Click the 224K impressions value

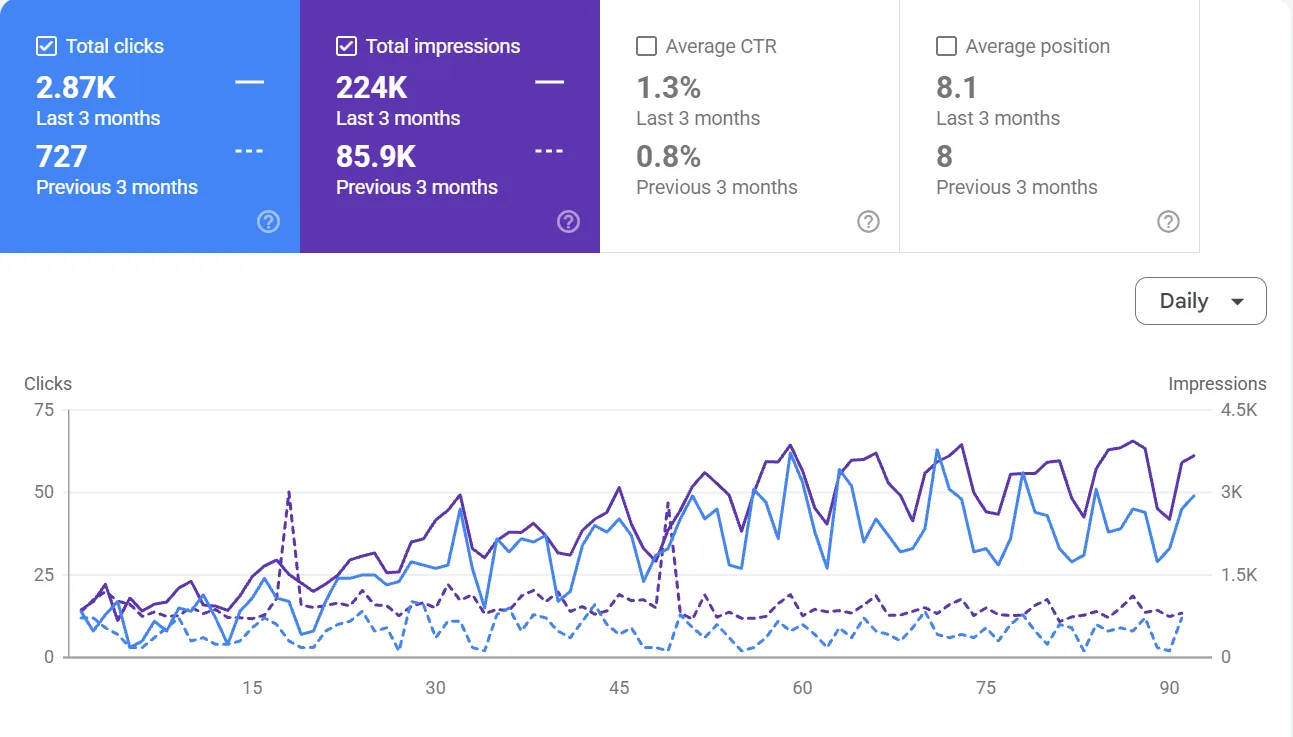tap(372, 88)
